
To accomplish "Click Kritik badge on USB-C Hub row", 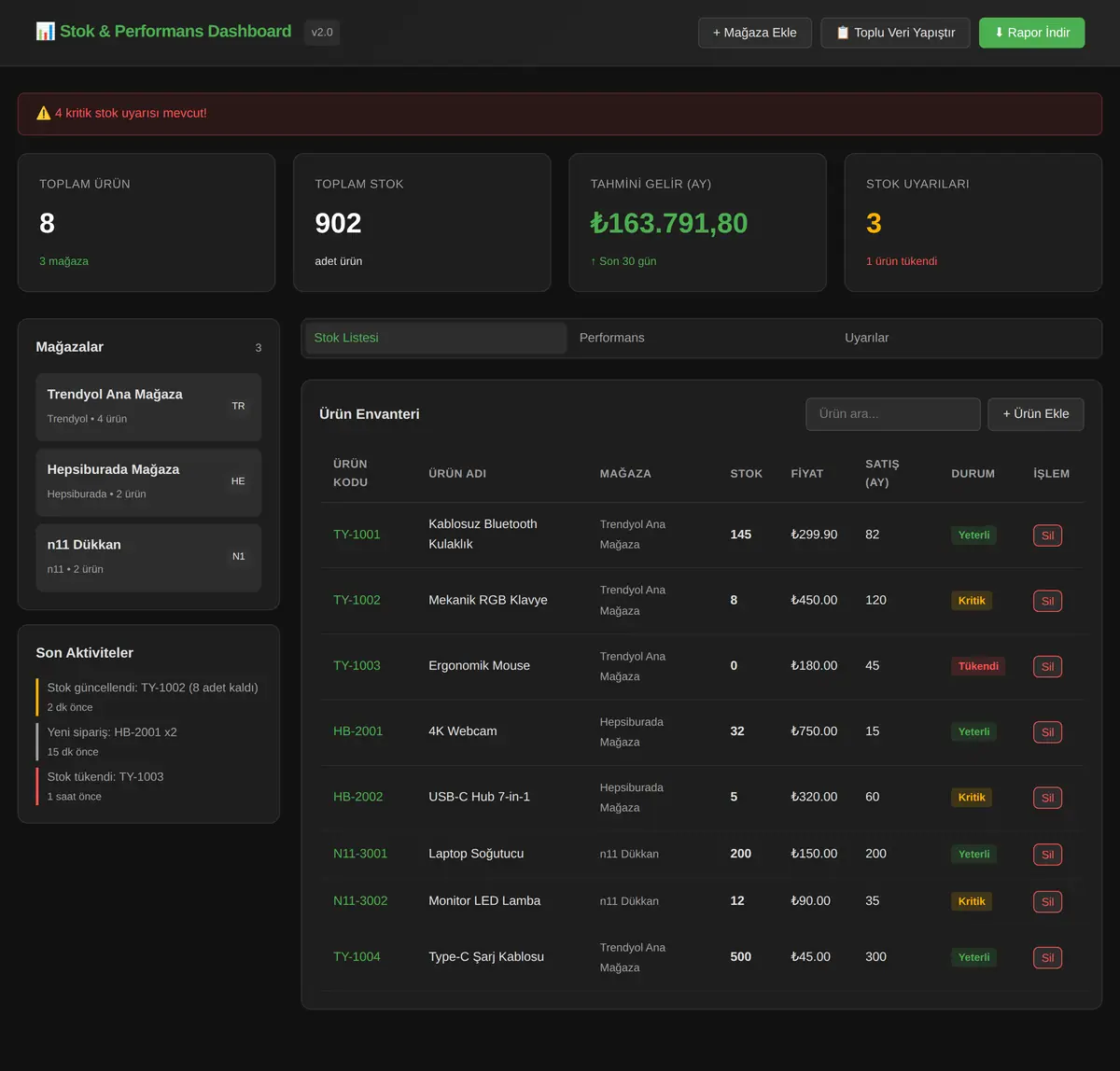I will click(x=972, y=798).
